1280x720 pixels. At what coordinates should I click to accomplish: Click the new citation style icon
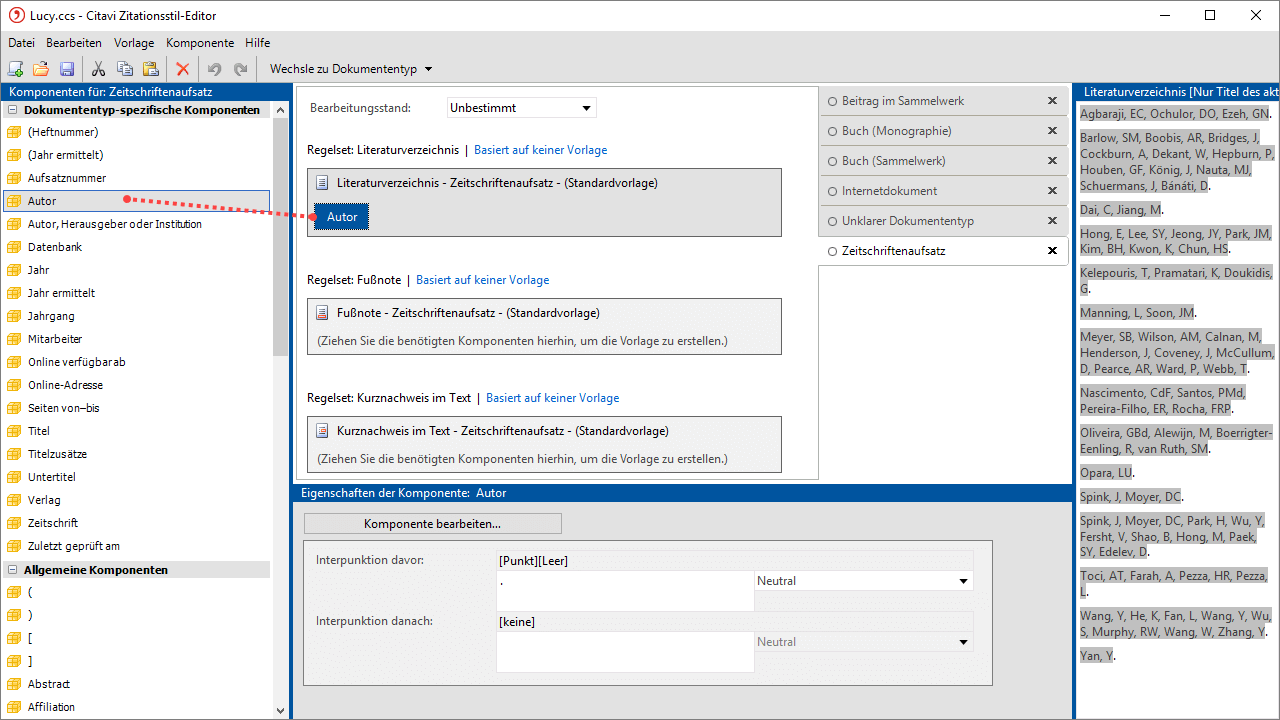coord(15,69)
